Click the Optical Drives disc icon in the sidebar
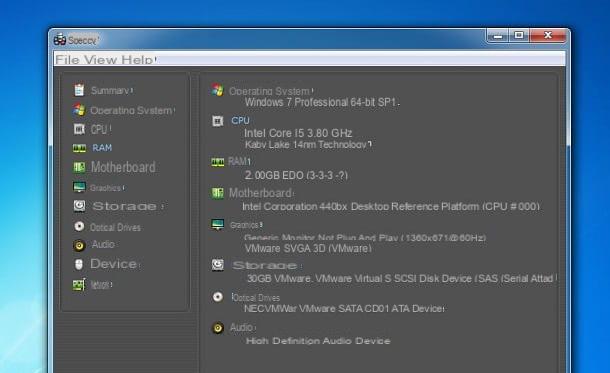The width and height of the screenshot is (610, 373). pos(79,226)
